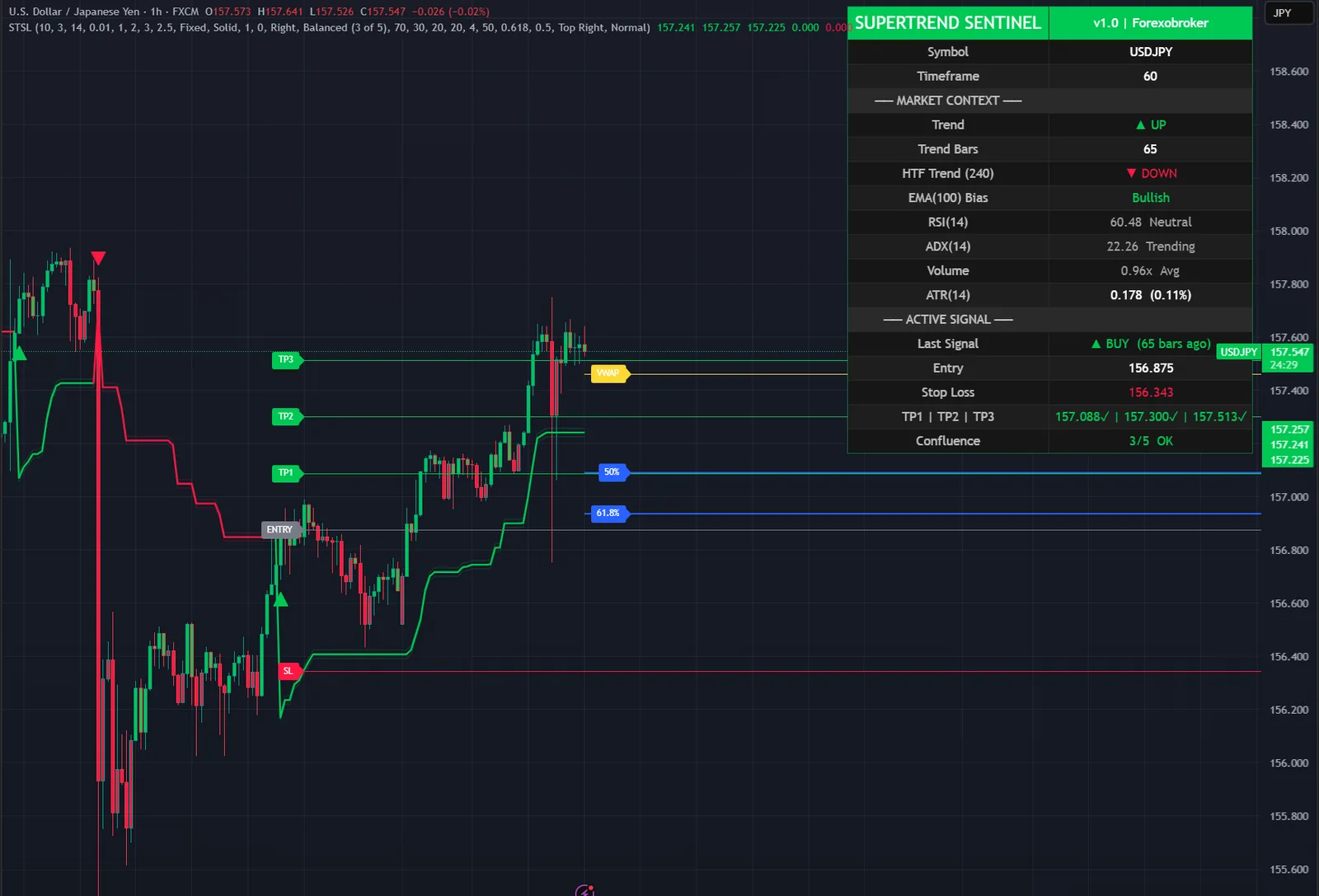Viewport: 1319px width, 896px height.
Task: Click the 155.600 price axis label
Action: tap(1289, 870)
